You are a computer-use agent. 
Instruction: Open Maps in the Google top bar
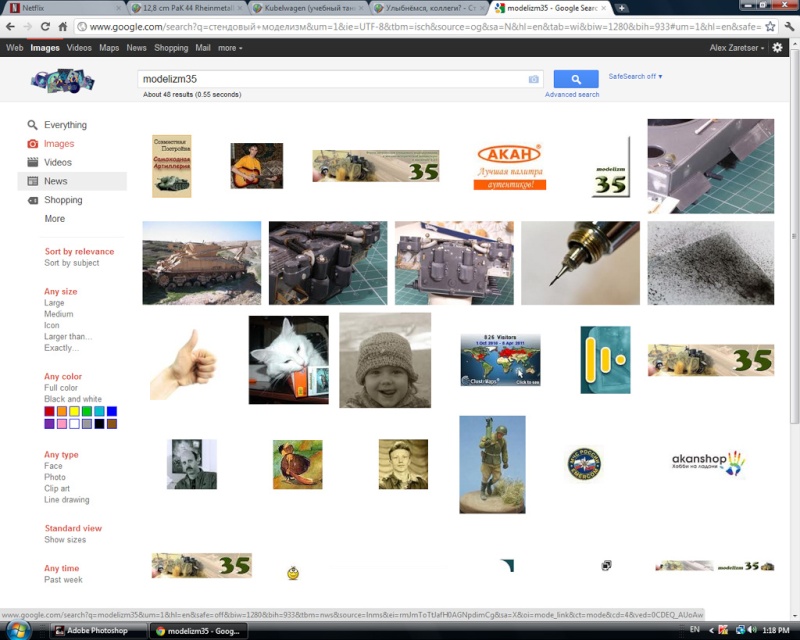pos(109,47)
